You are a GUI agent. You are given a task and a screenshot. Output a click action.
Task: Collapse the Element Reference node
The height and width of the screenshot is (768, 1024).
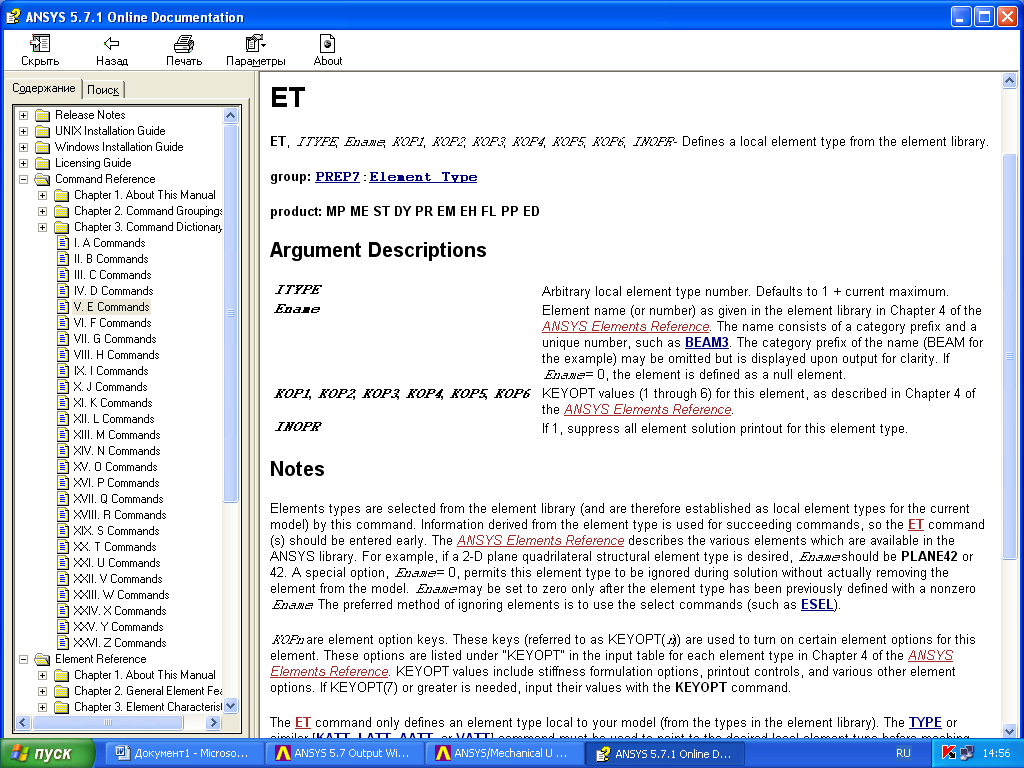click(x=24, y=659)
